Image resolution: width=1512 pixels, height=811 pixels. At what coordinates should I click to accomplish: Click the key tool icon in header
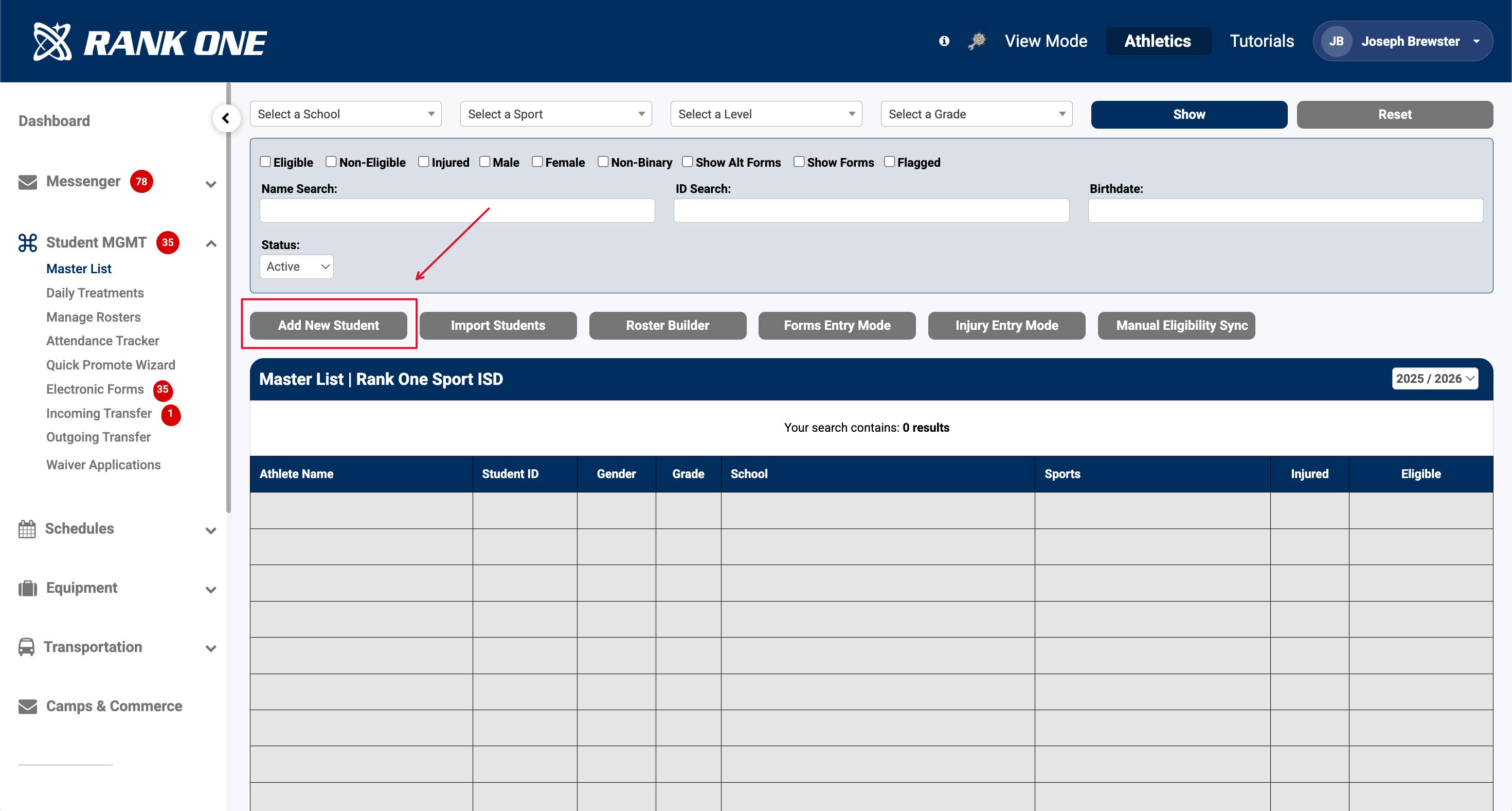point(977,41)
